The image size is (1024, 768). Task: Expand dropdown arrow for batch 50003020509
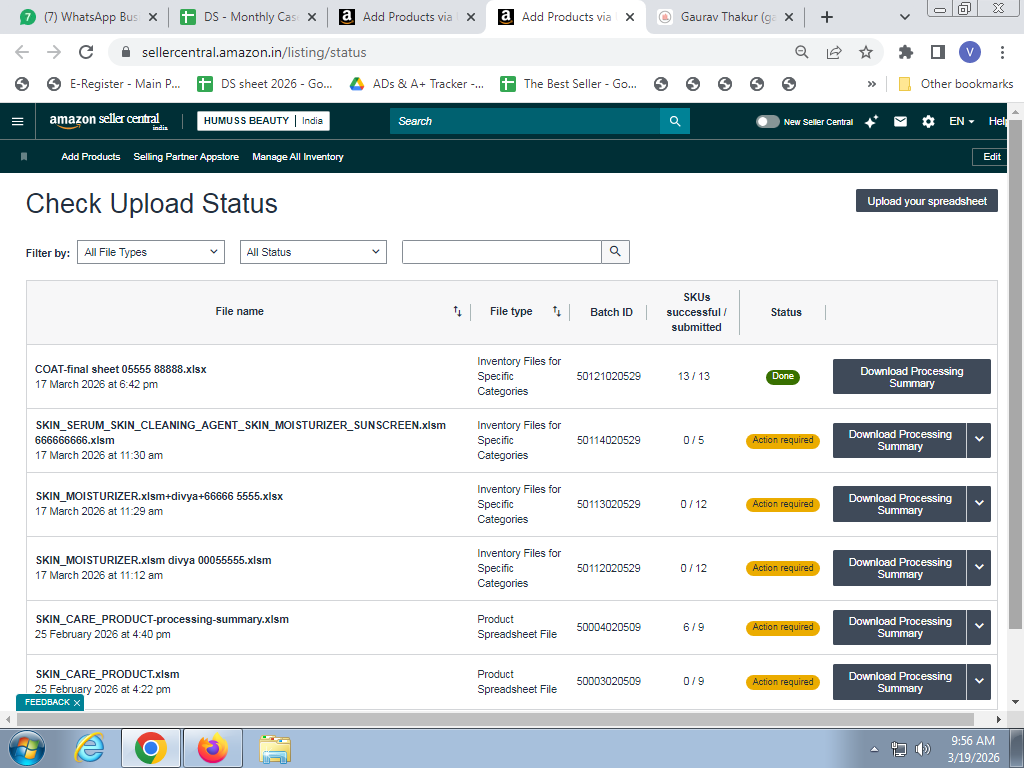(x=979, y=682)
